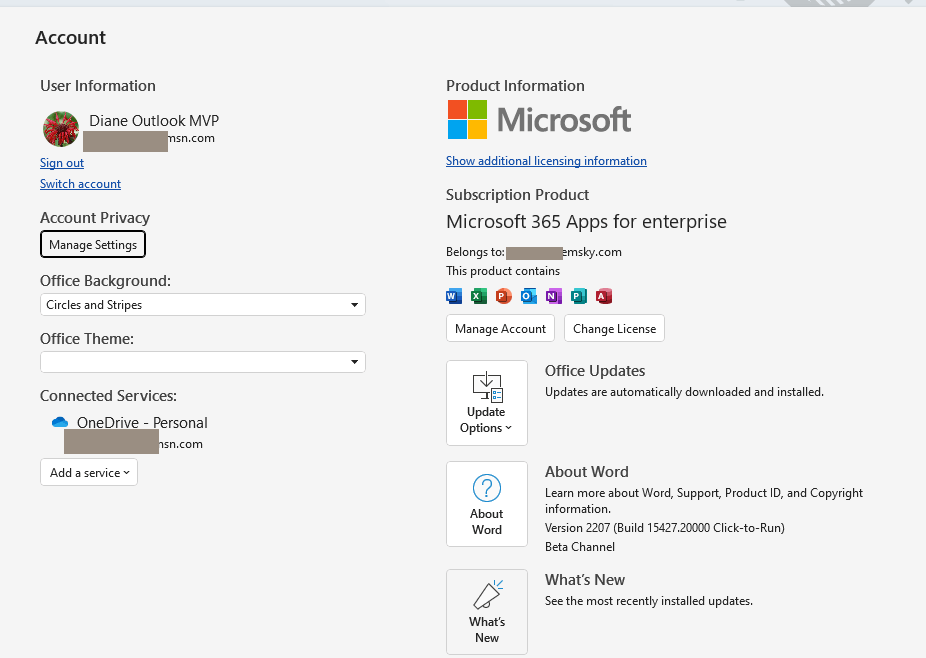Click the OneNote app icon

(x=553, y=296)
